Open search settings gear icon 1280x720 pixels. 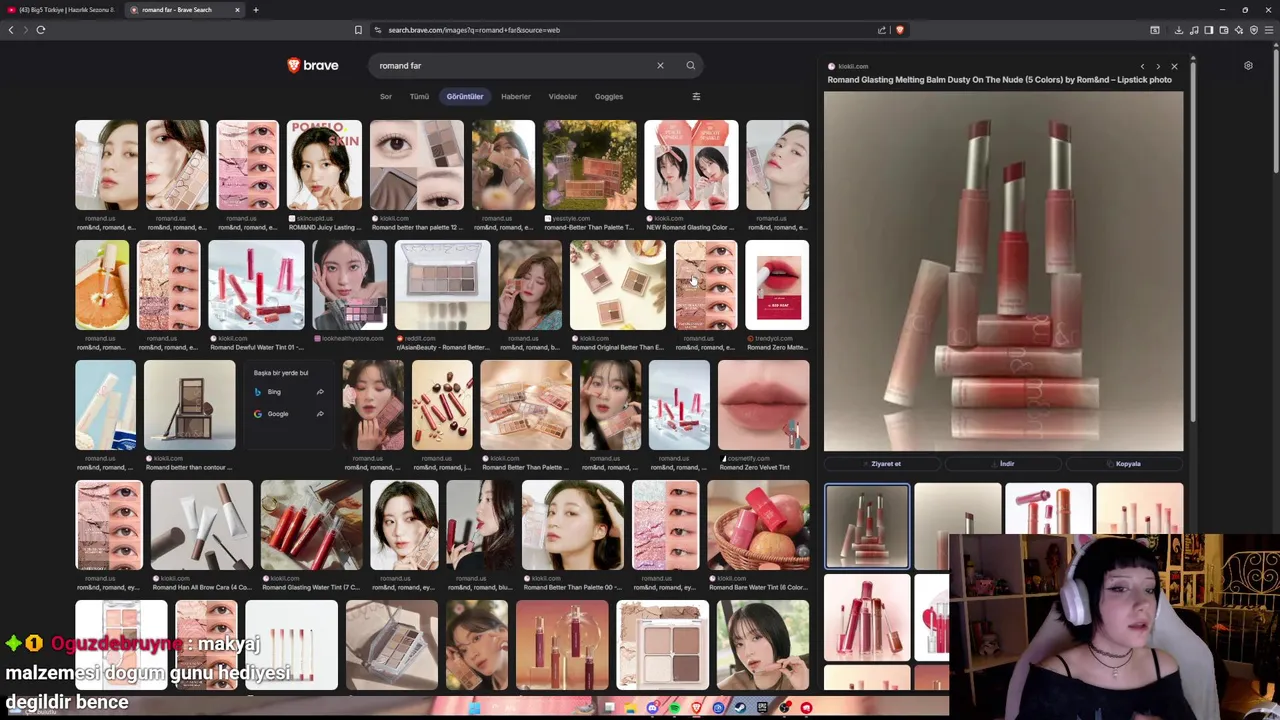click(x=1248, y=66)
